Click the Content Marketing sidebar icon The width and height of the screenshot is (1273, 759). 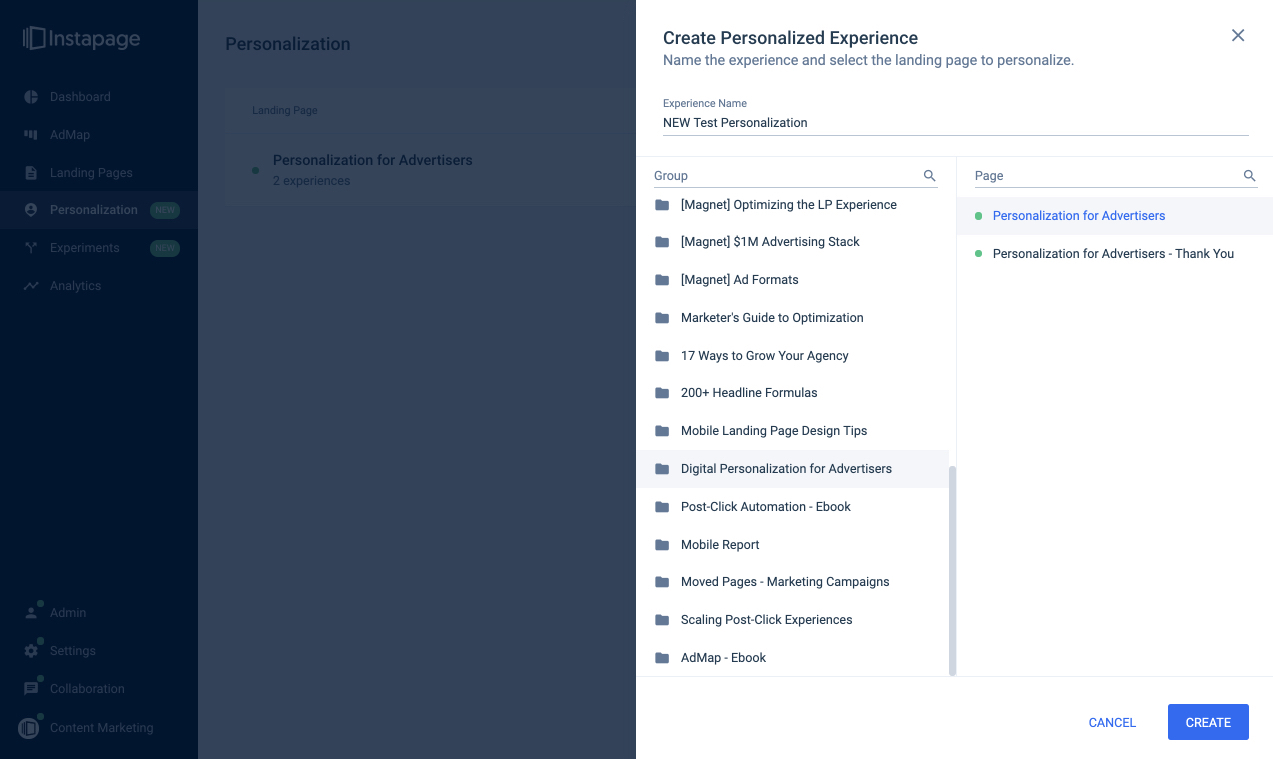coord(32,727)
